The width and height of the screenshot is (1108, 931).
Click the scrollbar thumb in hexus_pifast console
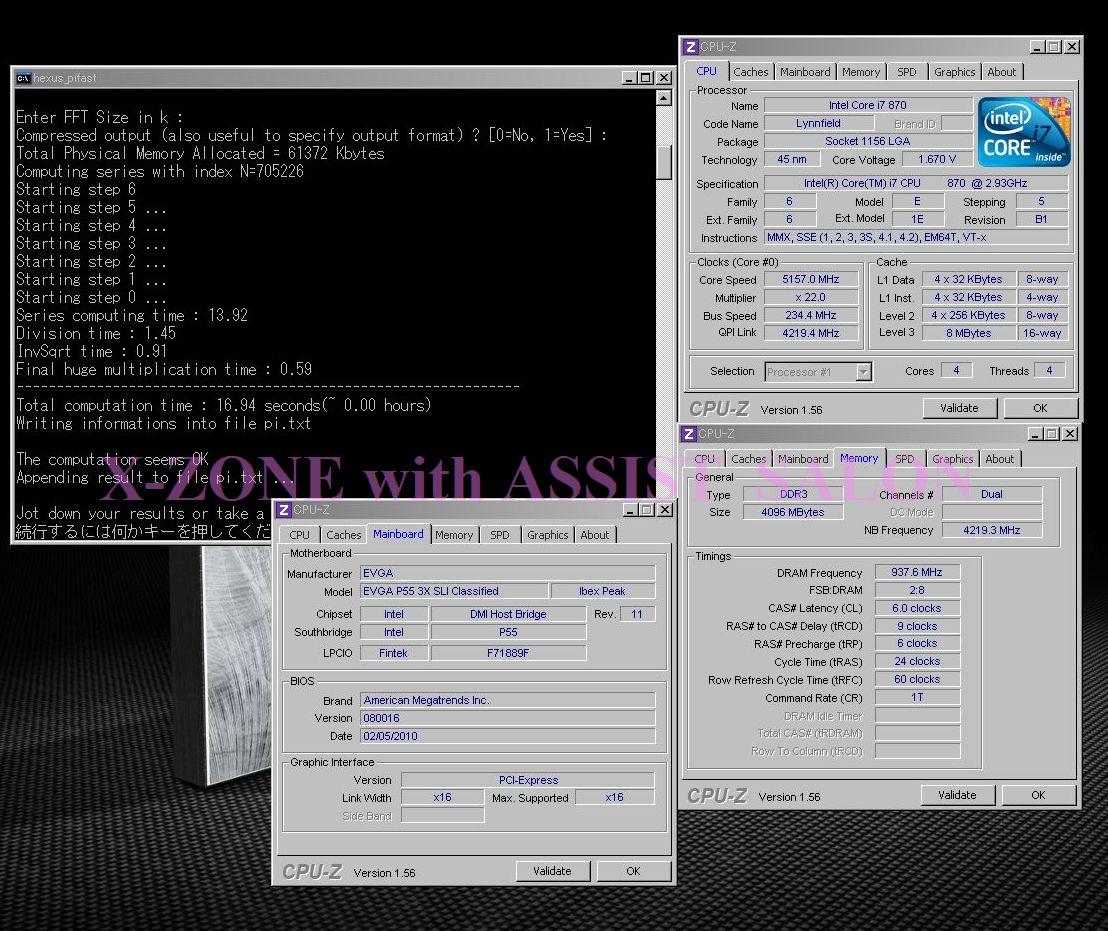[x=664, y=162]
